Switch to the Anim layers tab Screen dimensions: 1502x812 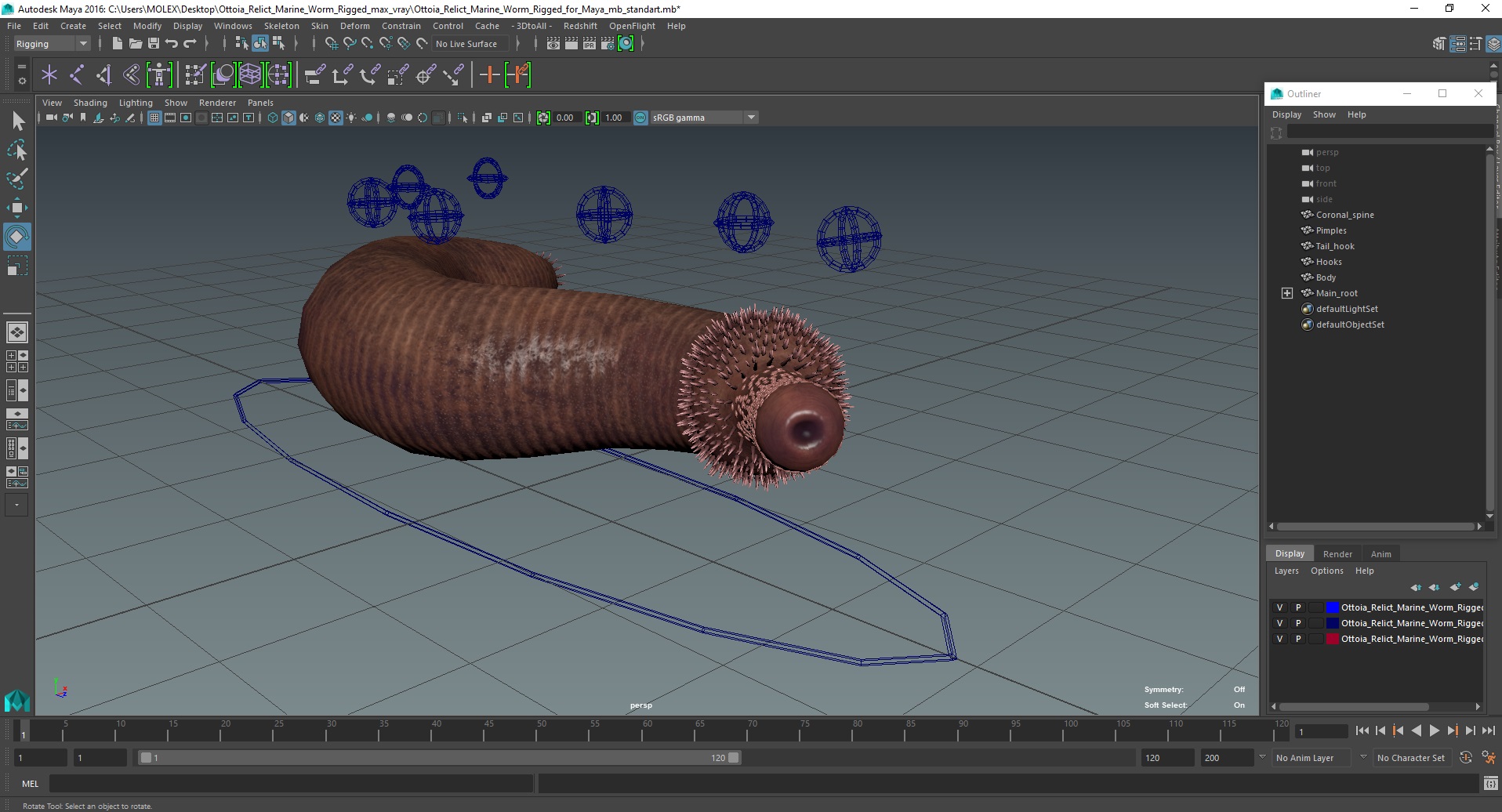pyautogui.click(x=1380, y=554)
